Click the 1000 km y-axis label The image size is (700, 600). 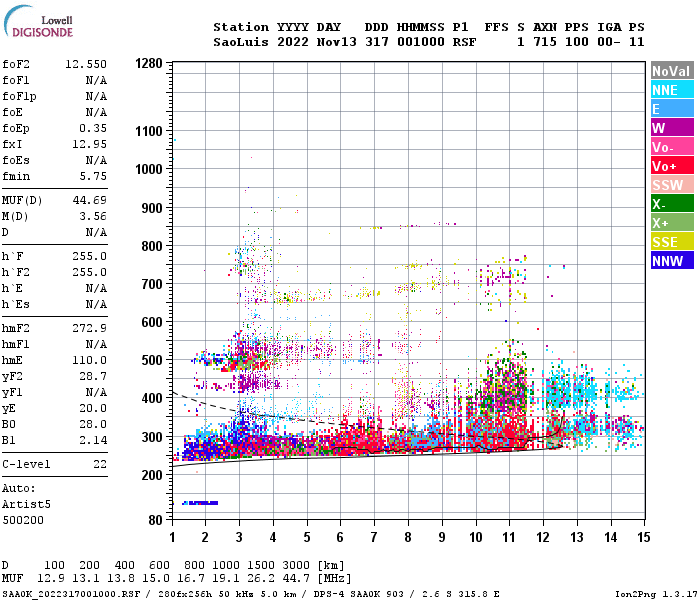[x=149, y=169]
